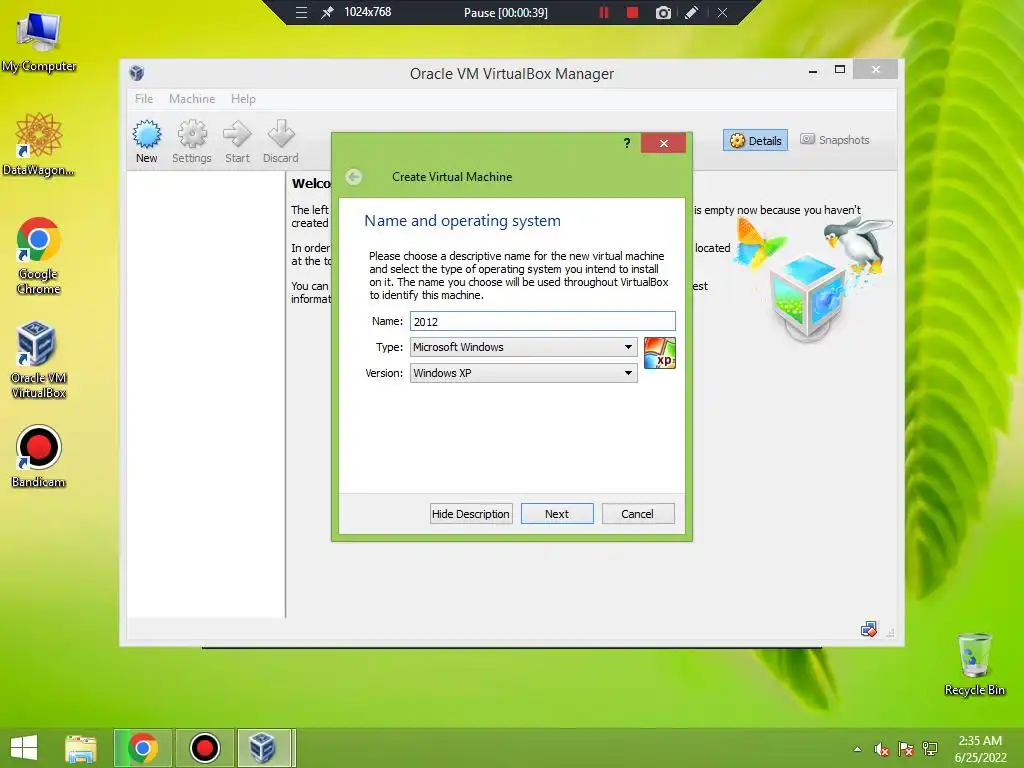
Task: Close the recorder bar with X icon
Action: 722,12
